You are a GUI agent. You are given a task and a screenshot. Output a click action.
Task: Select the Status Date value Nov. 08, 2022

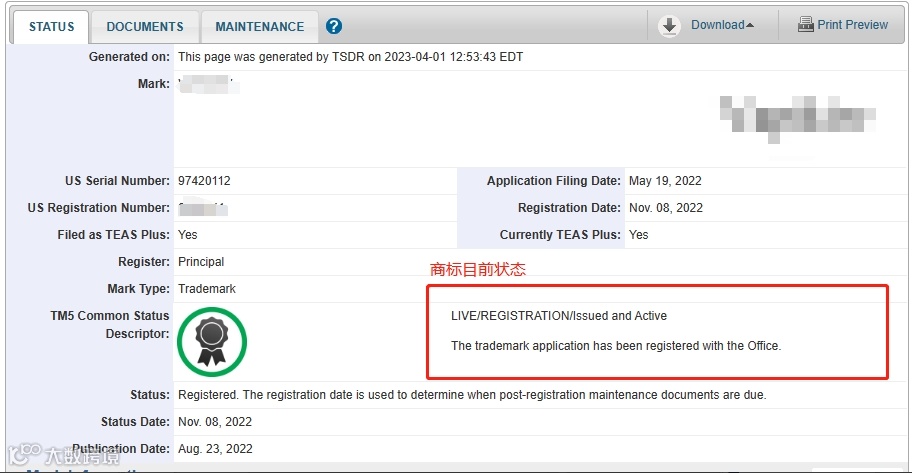coord(215,422)
